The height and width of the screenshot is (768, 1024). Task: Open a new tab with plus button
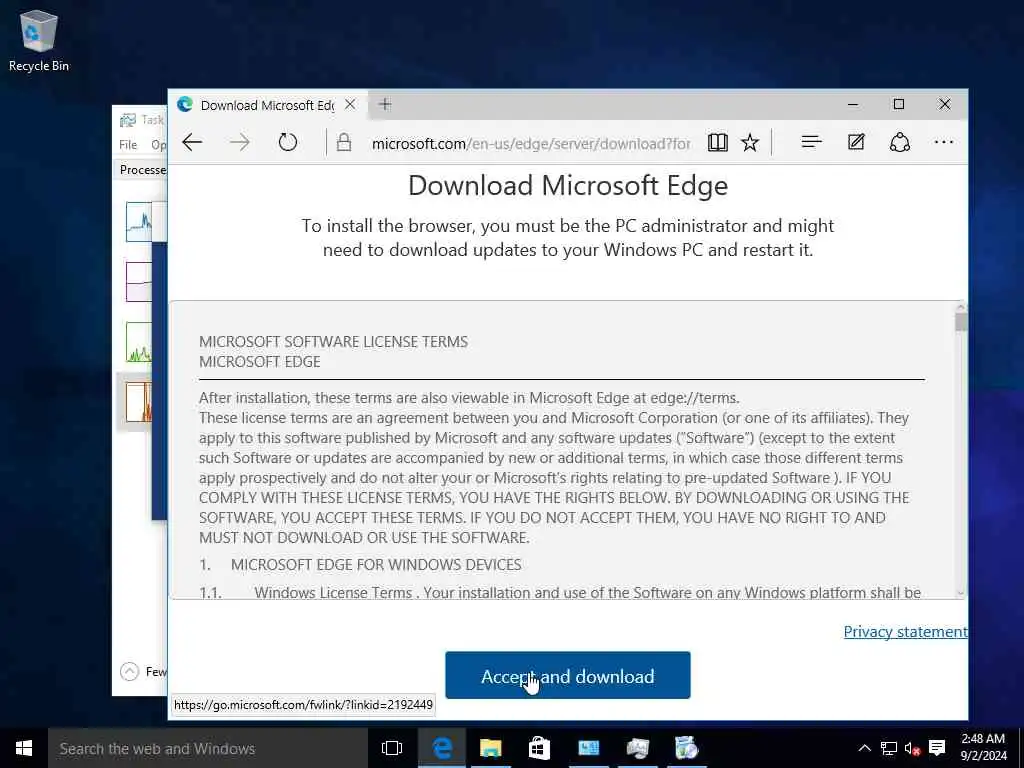tap(385, 104)
